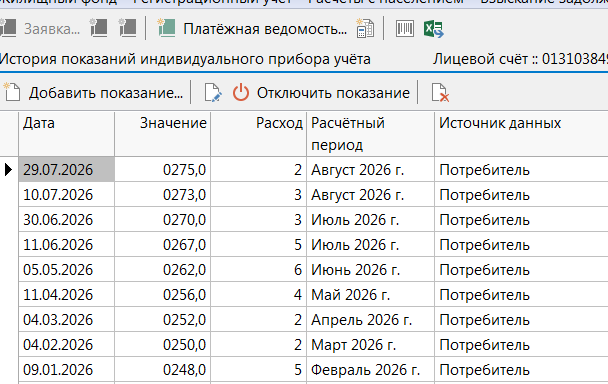Click the period cell Февраль 2026 г.
Image resolution: width=608 pixels, height=384 pixels.
[x=370, y=370]
